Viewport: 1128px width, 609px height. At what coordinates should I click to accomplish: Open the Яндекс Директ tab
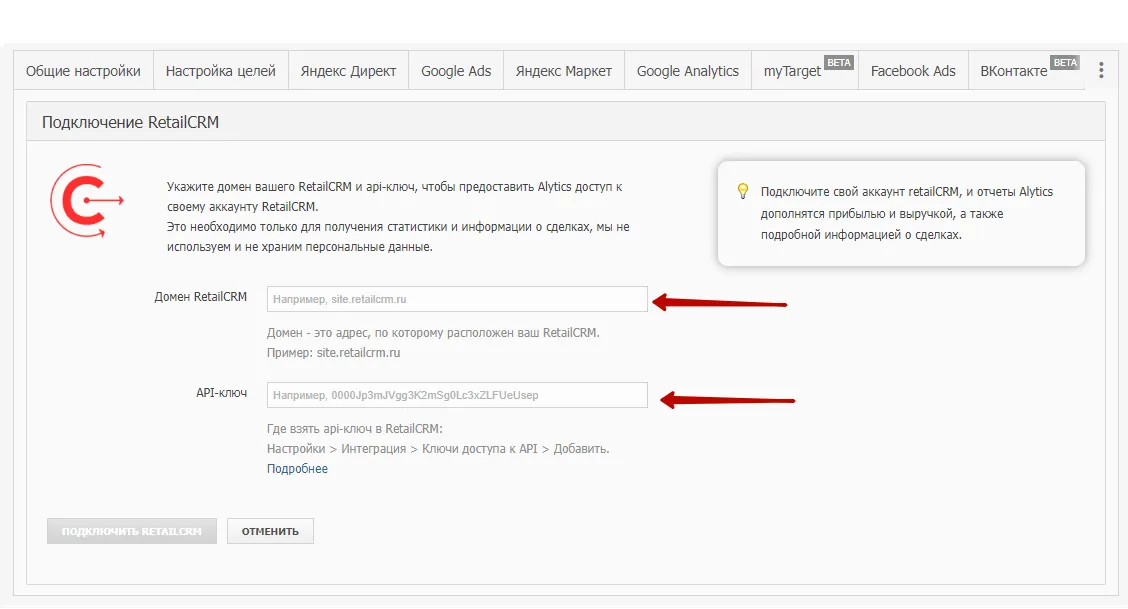click(x=348, y=70)
